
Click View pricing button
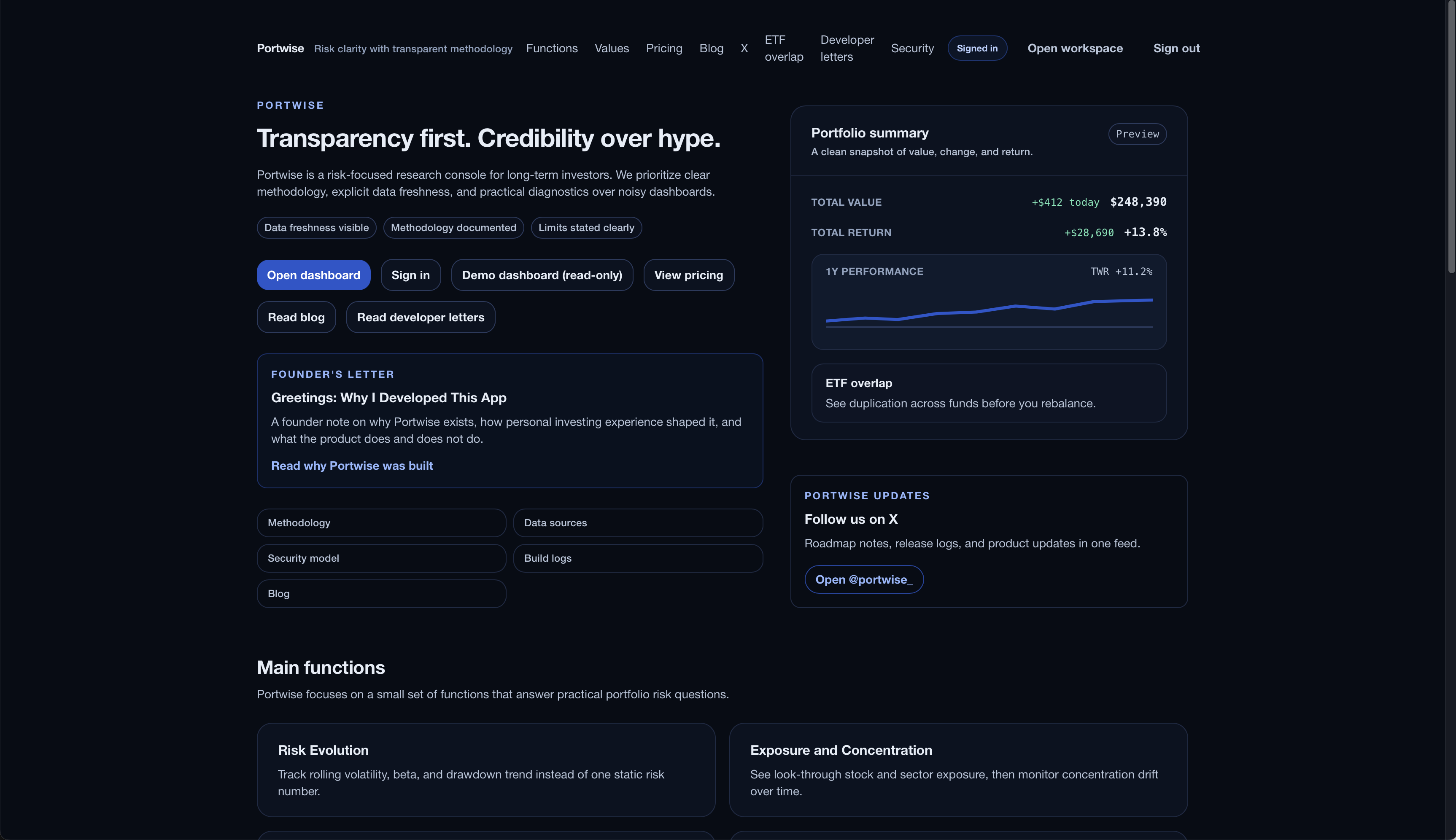pos(689,275)
